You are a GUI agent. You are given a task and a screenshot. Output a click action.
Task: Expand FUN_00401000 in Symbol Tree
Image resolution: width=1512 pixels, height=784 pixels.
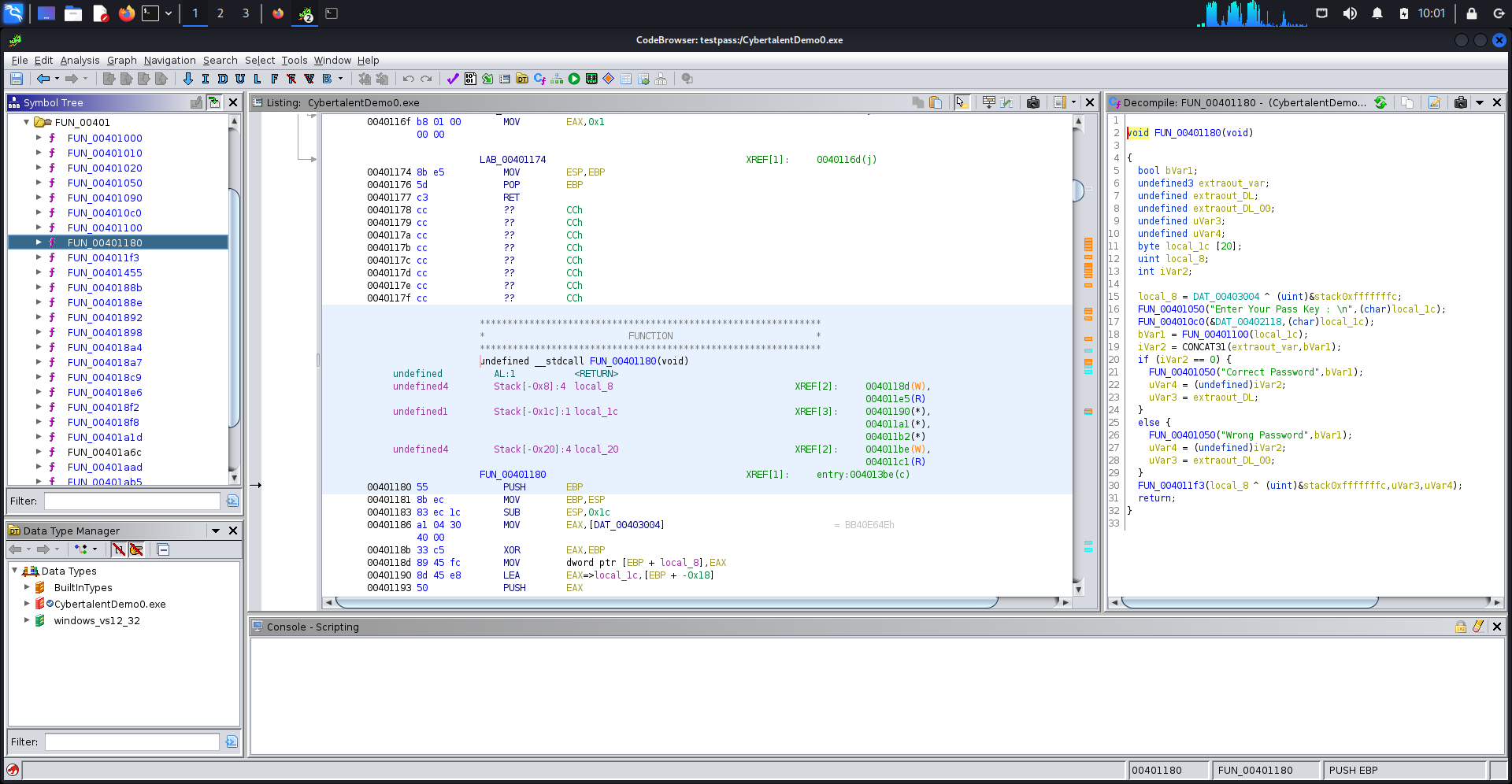tap(39, 138)
